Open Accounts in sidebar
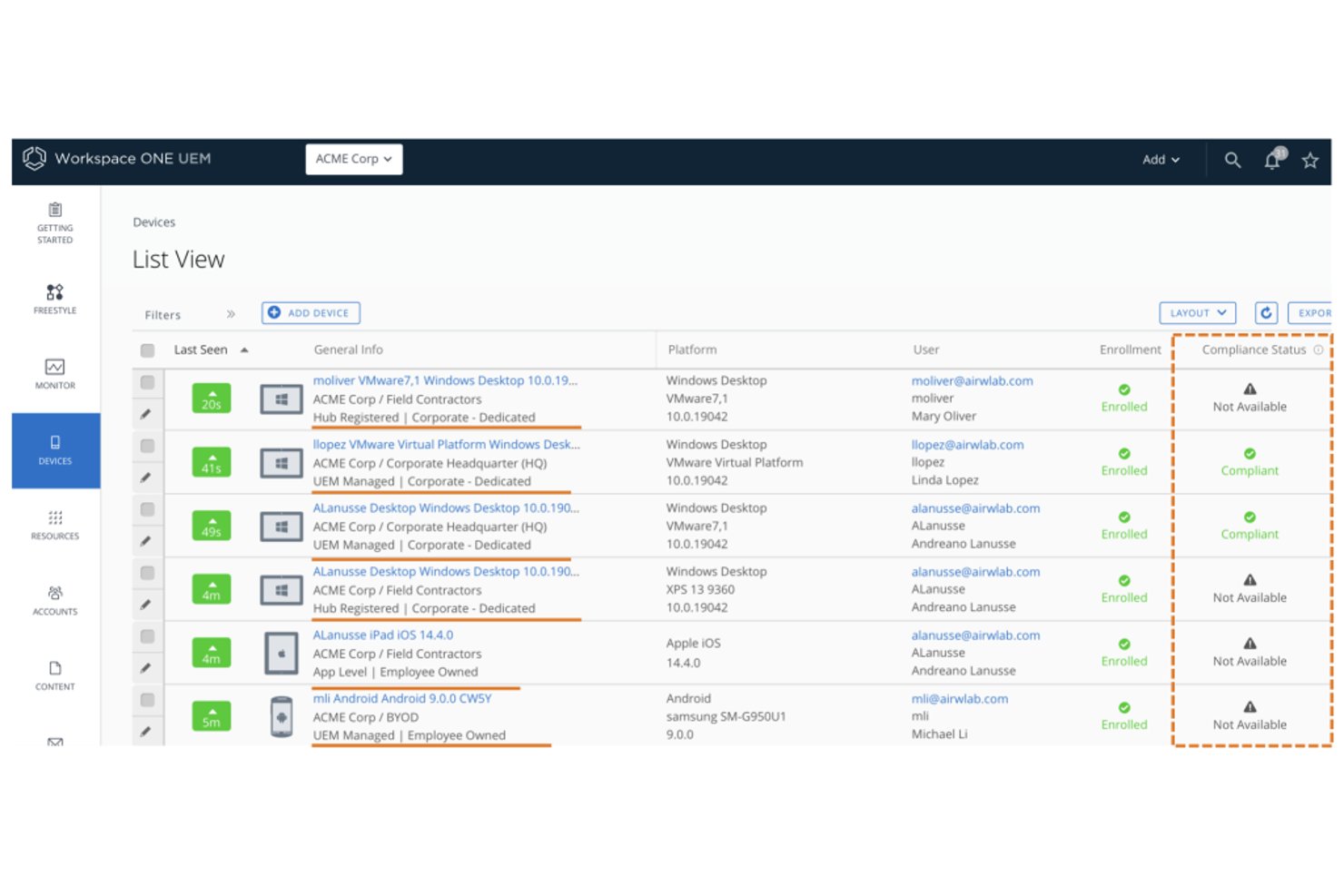The height and width of the screenshot is (896, 1344). click(x=55, y=600)
